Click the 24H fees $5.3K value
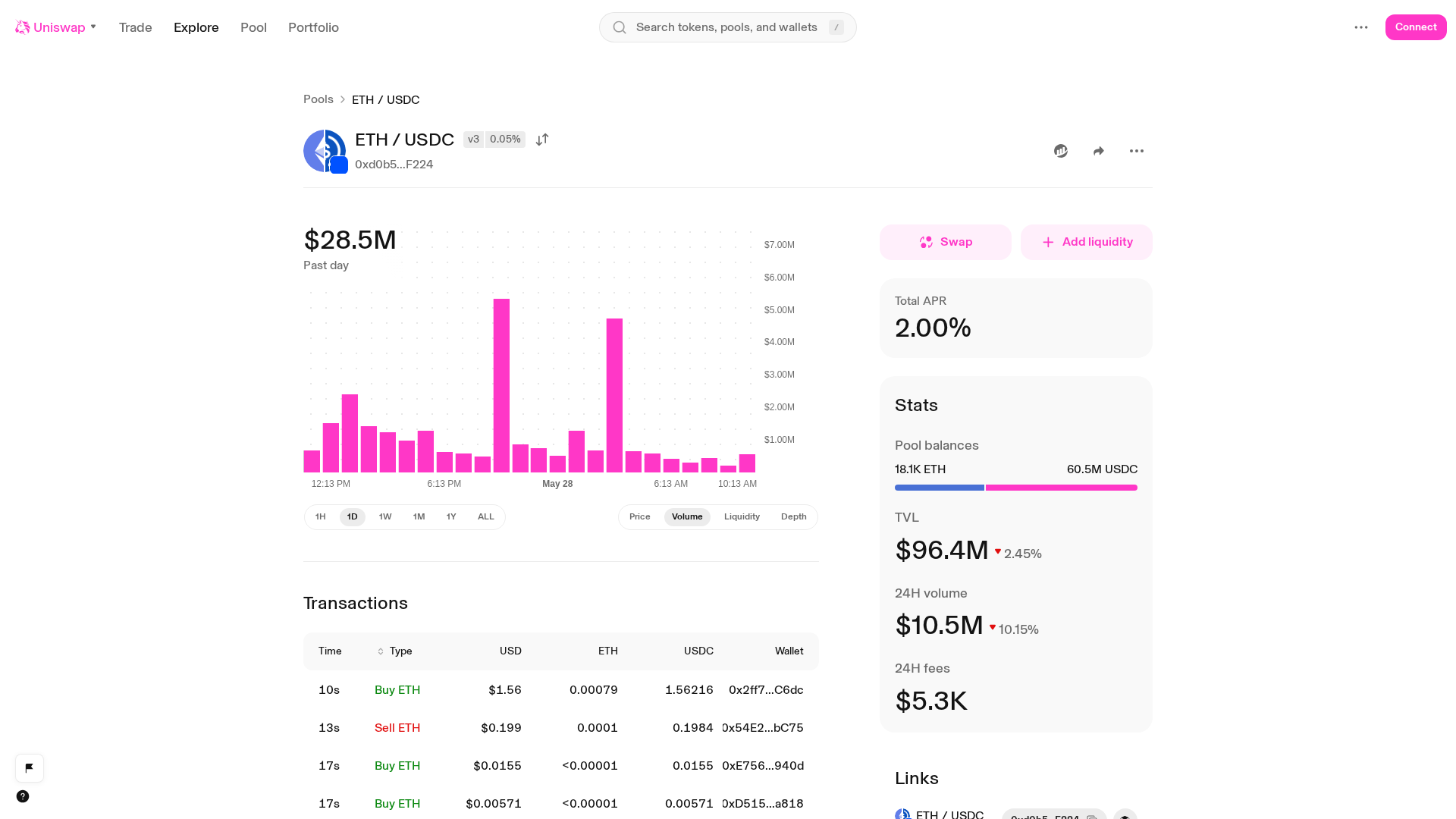1456x819 pixels. click(x=931, y=701)
